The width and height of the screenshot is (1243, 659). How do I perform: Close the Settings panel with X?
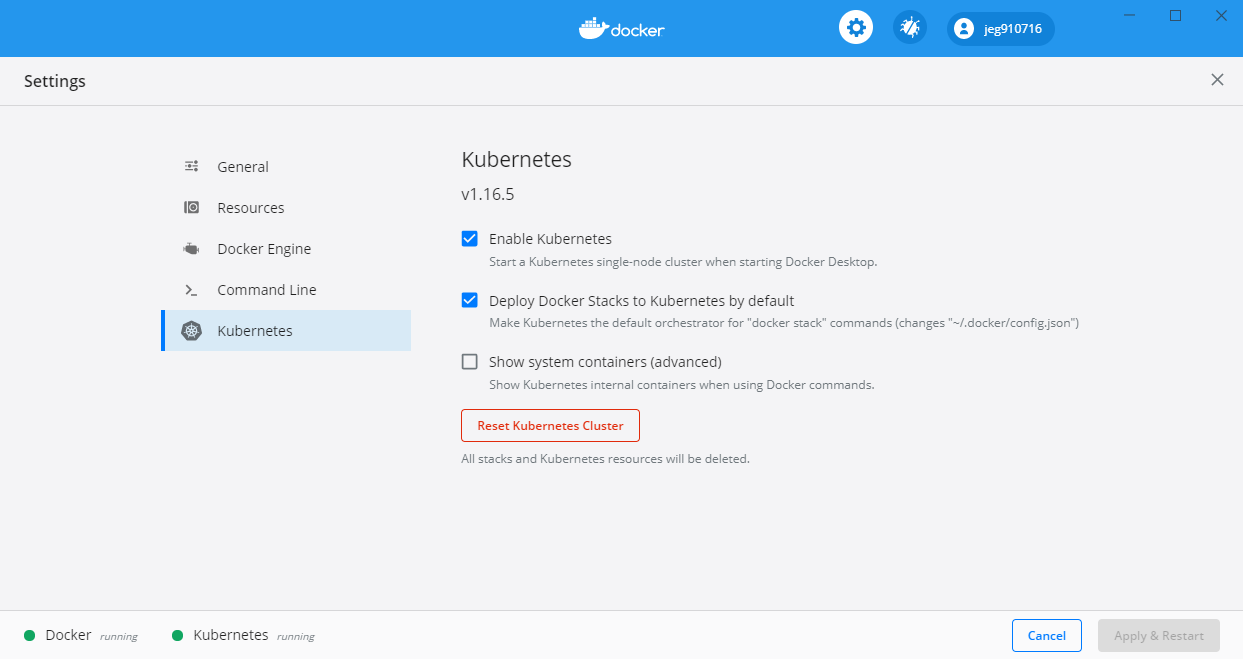pyautogui.click(x=1217, y=80)
